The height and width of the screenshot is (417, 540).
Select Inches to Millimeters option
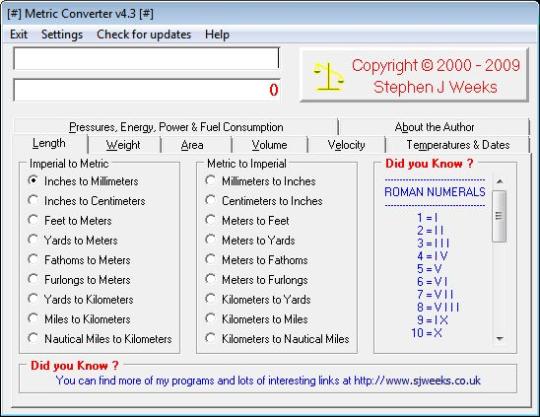83,181
